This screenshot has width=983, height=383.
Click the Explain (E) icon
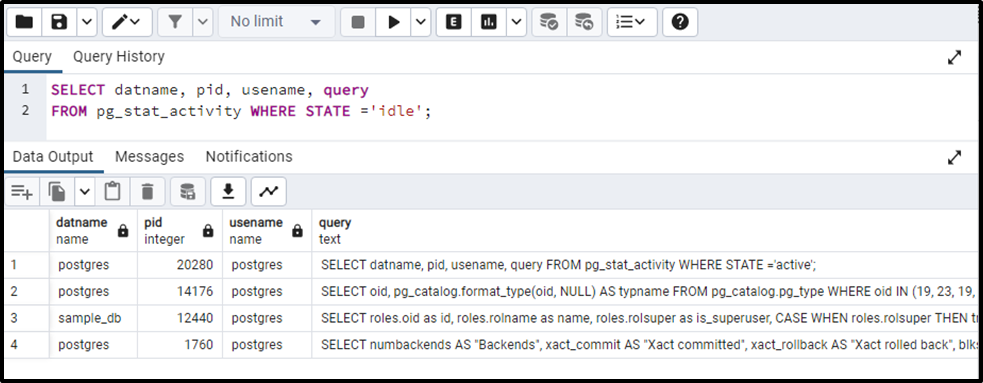tap(453, 23)
